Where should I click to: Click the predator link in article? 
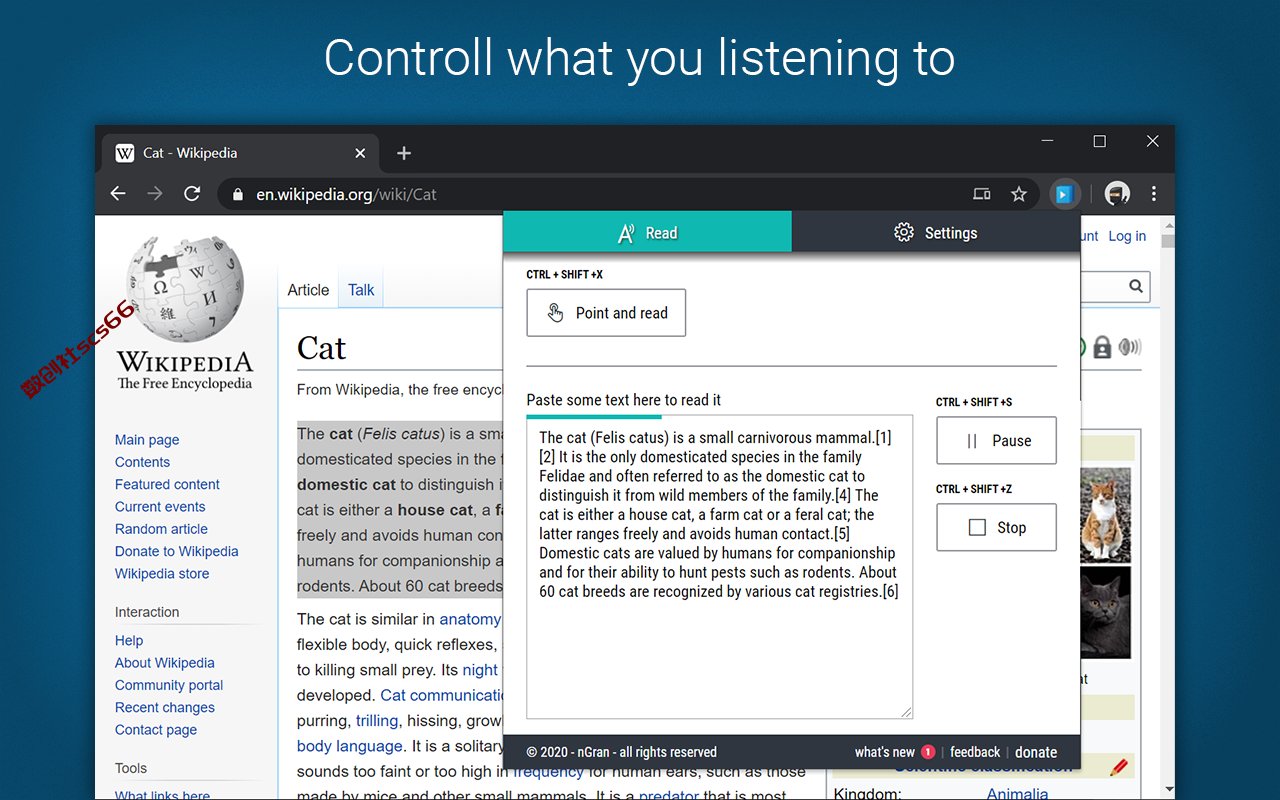[669, 797]
